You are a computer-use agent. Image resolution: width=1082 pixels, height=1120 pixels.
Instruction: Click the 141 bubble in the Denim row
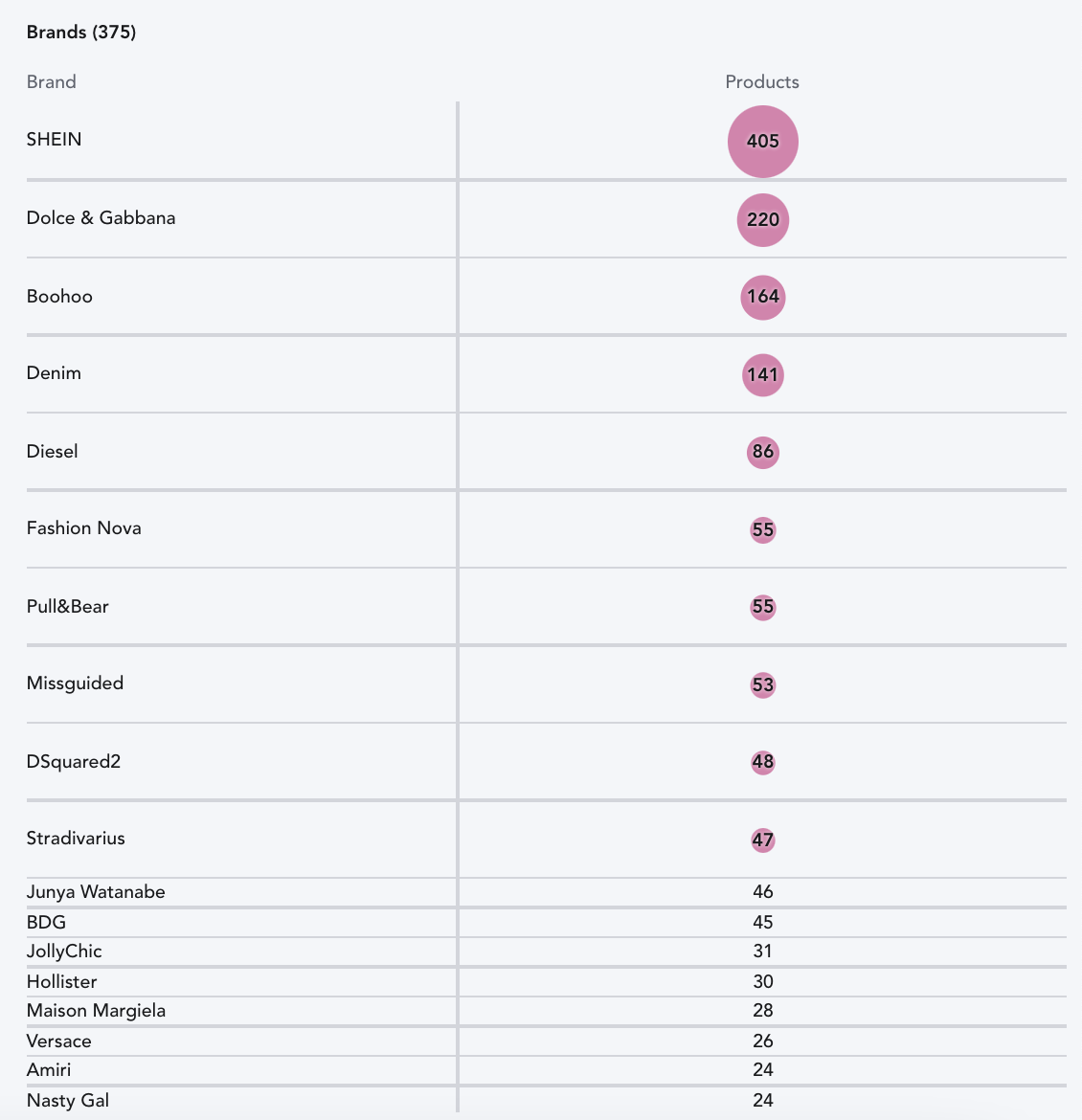pos(762,375)
